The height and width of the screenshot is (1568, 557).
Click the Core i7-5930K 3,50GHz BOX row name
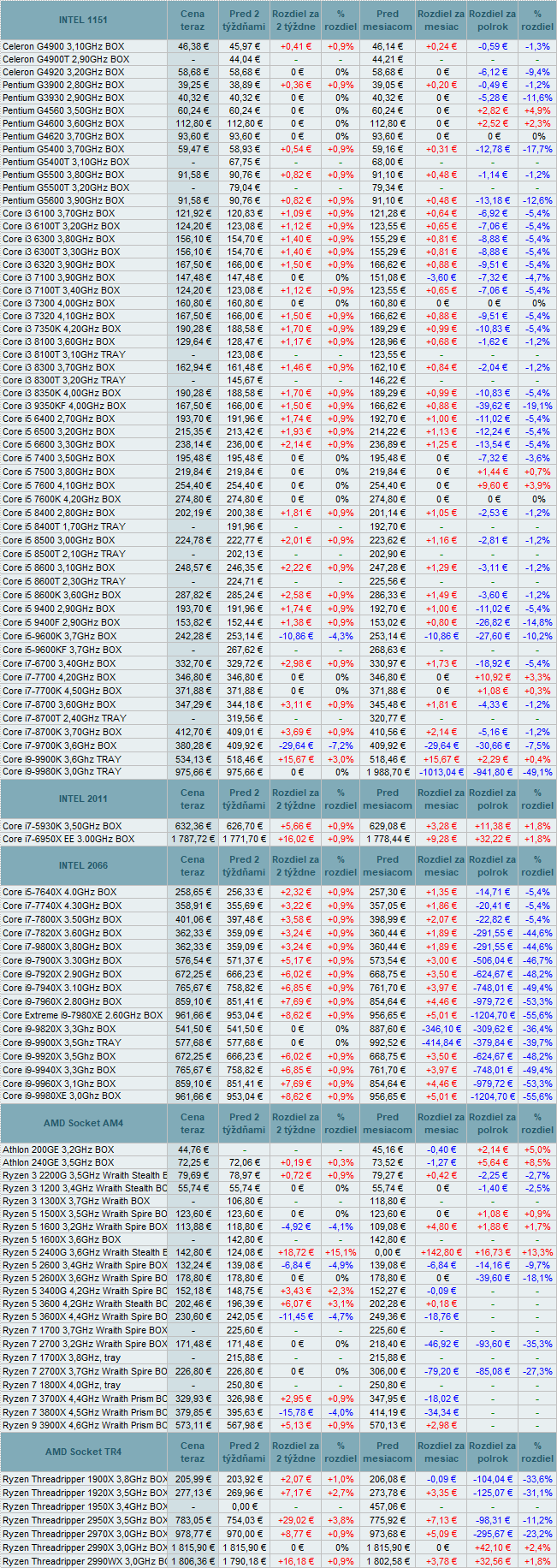pyautogui.click(x=62, y=826)
